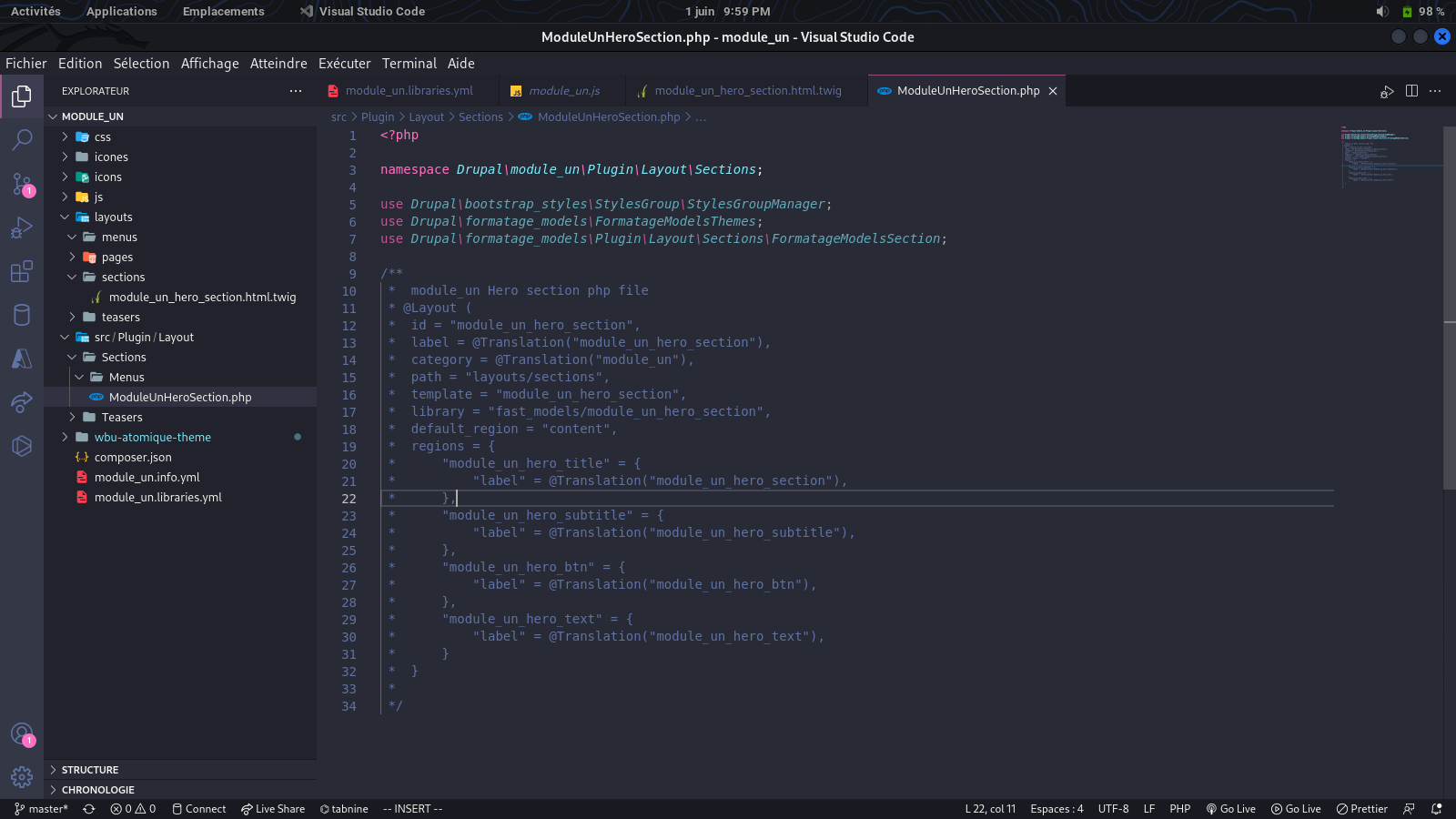The image size is (1456, 819).
Task: Expand the pages folder
Action: point(180,258)
